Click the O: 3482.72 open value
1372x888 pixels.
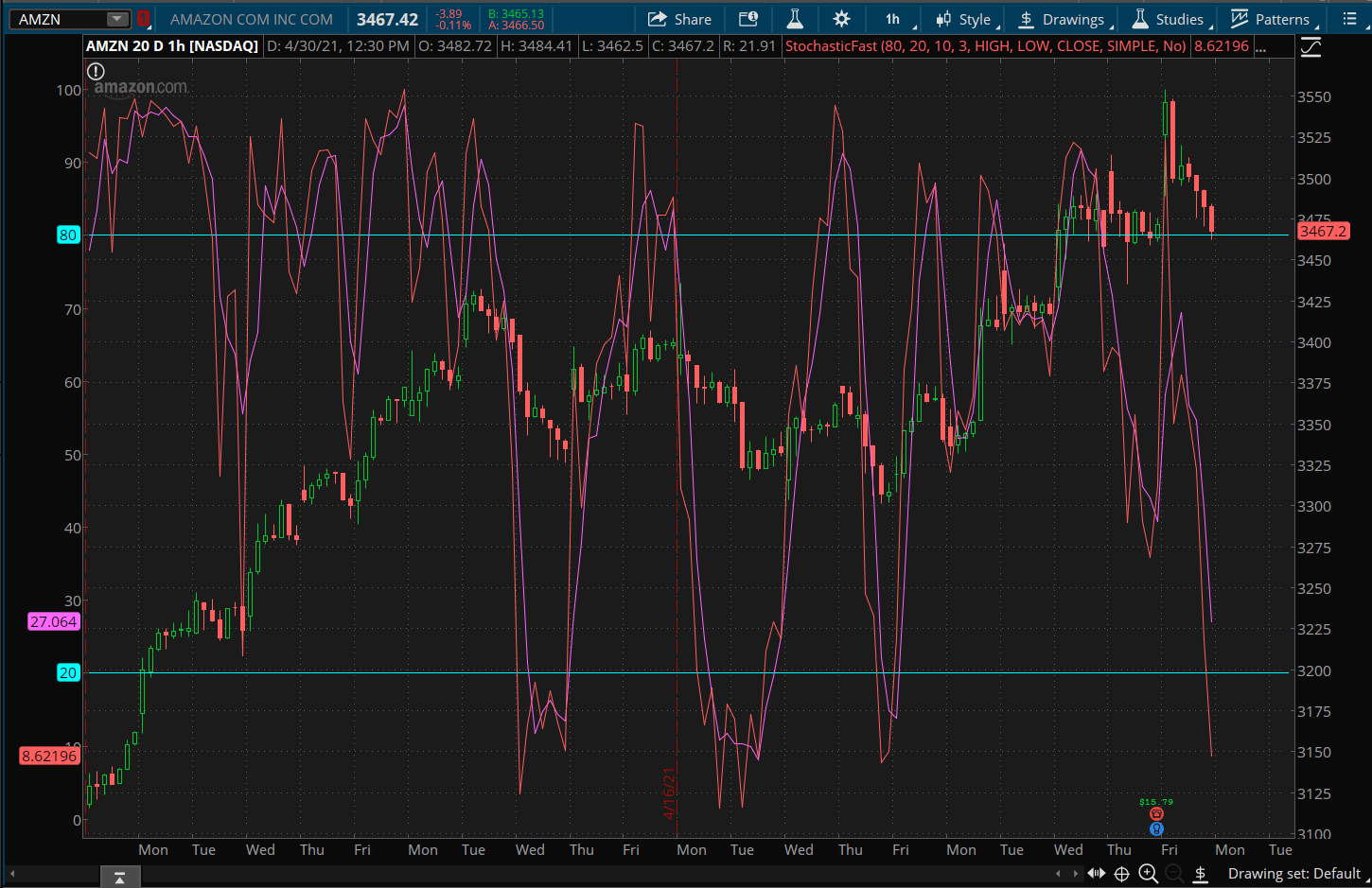[x=455, y=45]
